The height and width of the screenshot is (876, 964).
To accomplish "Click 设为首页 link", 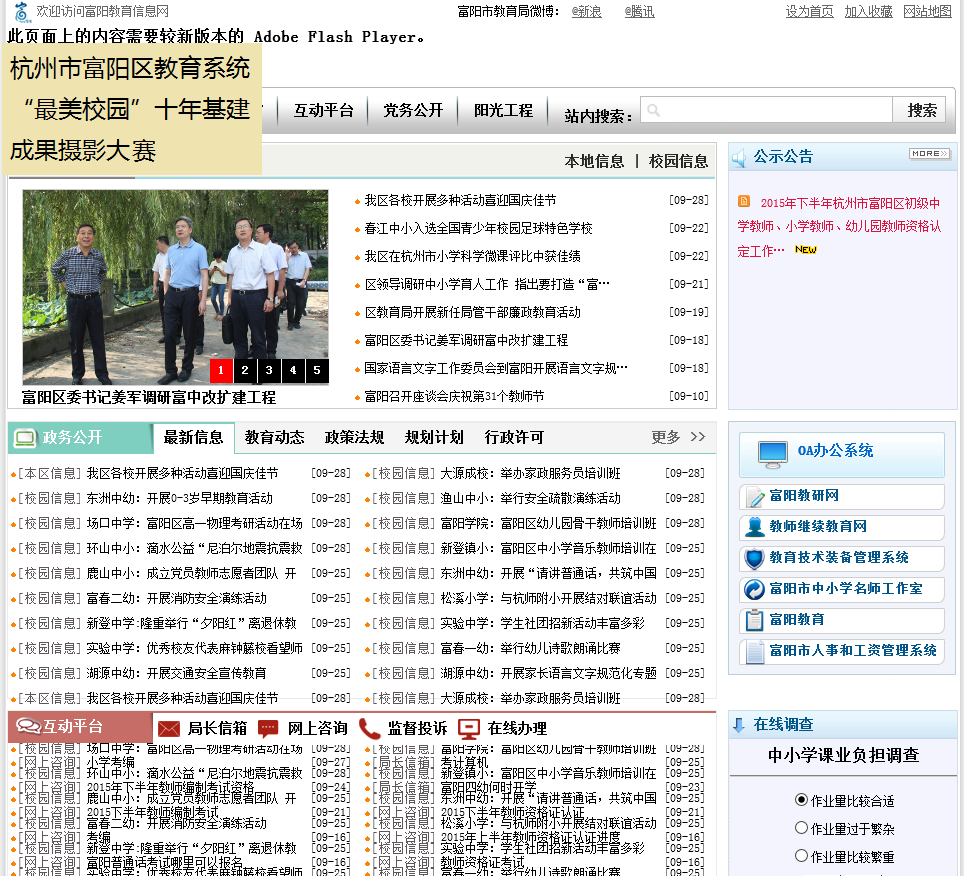I will 809,12.
